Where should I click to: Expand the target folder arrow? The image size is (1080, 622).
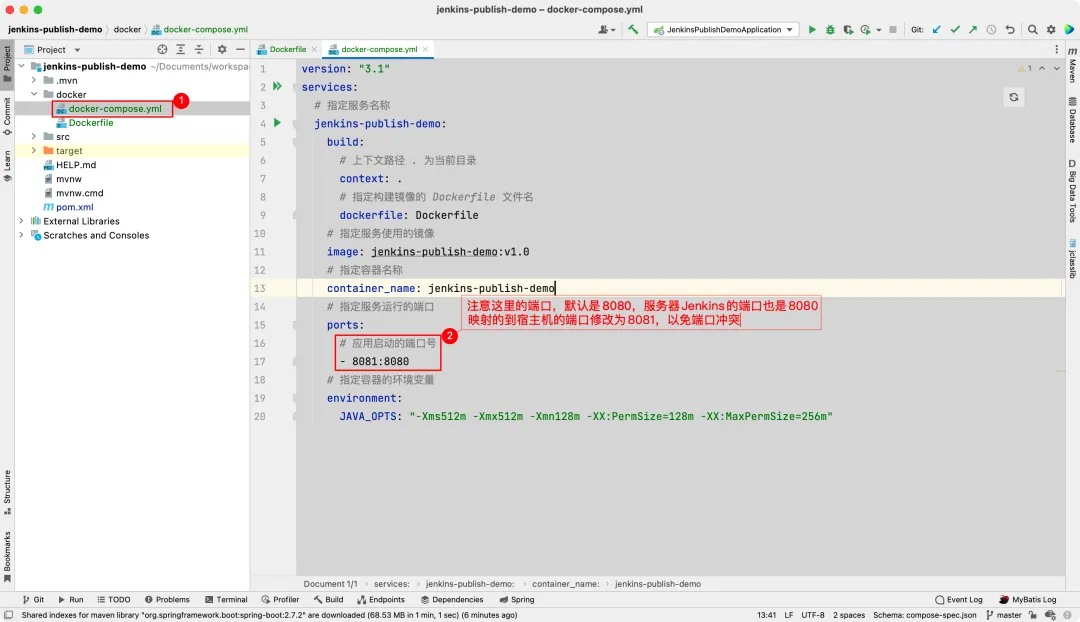(x=34, y=150)
